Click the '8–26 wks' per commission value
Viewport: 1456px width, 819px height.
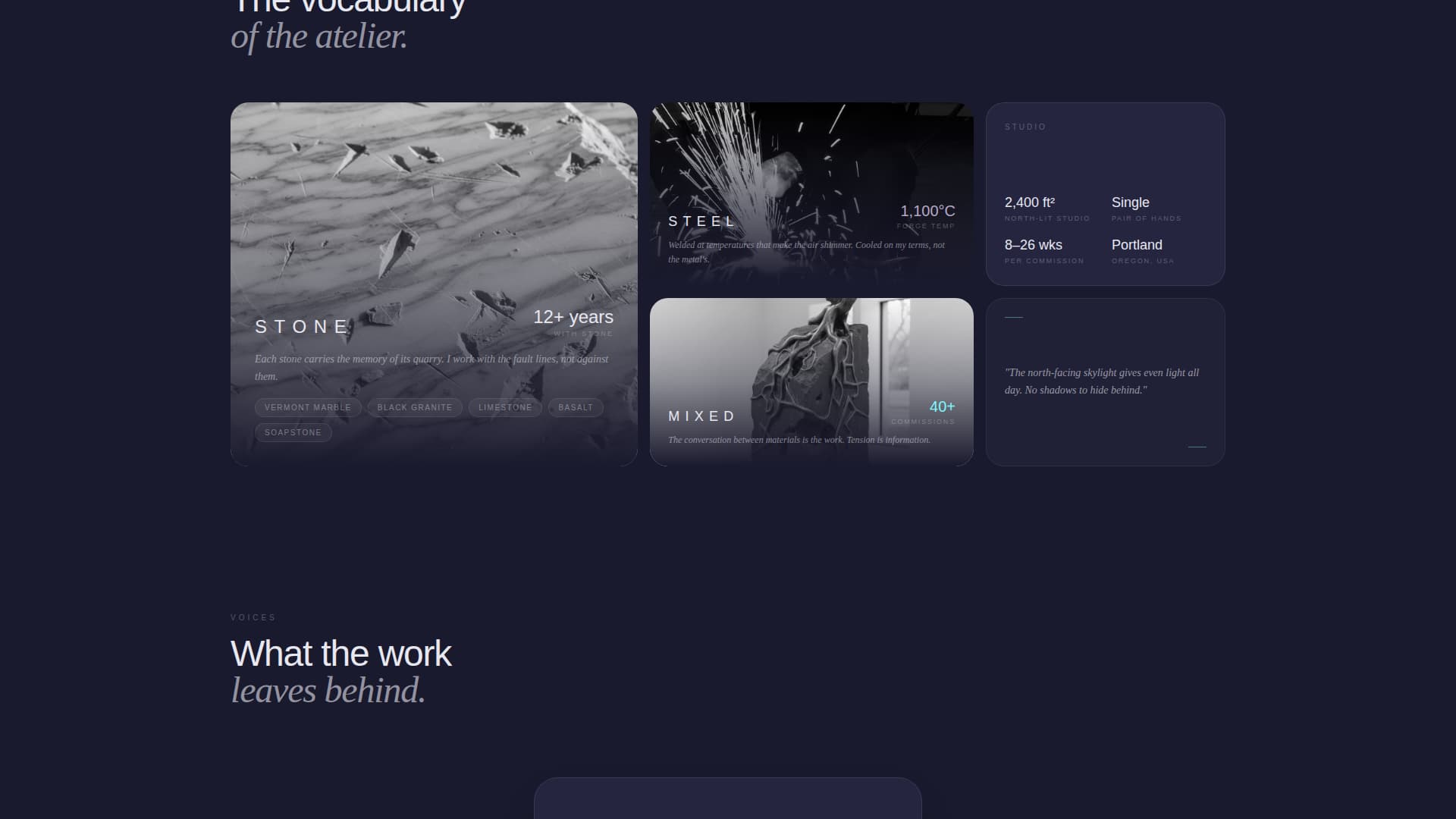click(x=1034, y=245)
